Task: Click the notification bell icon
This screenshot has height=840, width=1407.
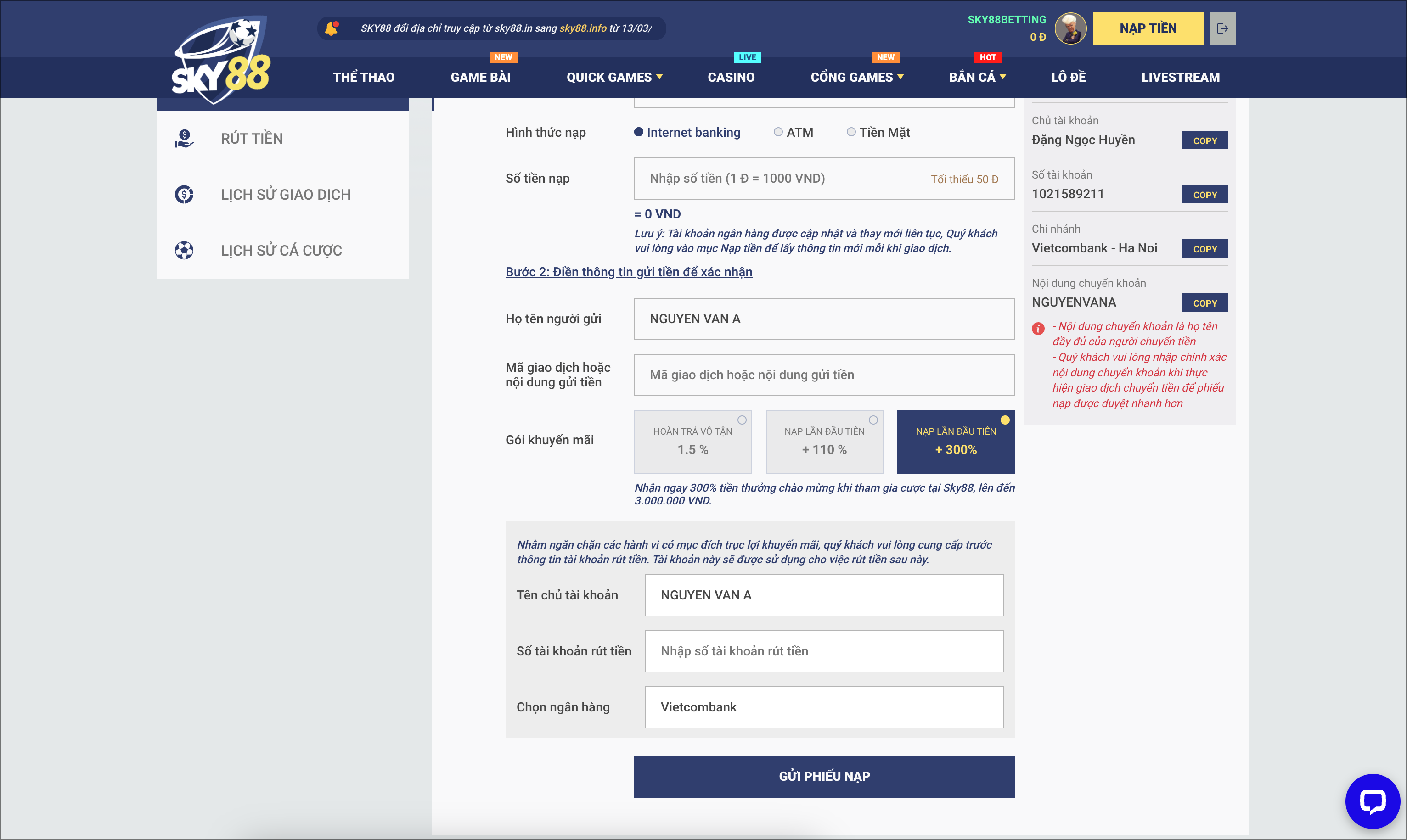Action: pos(332,28)
